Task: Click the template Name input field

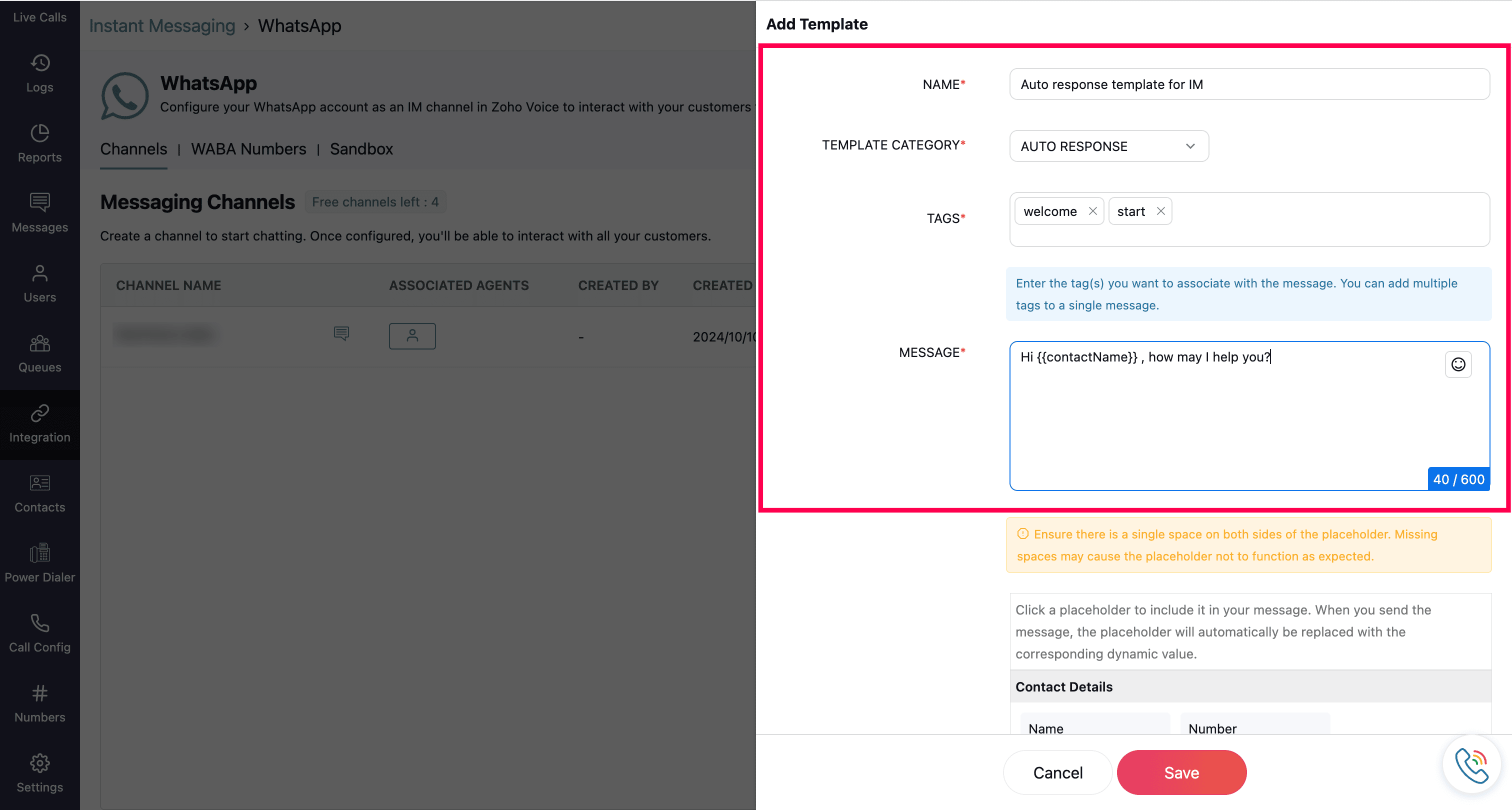Action: pyautogui.click(x=1249, y=84)
